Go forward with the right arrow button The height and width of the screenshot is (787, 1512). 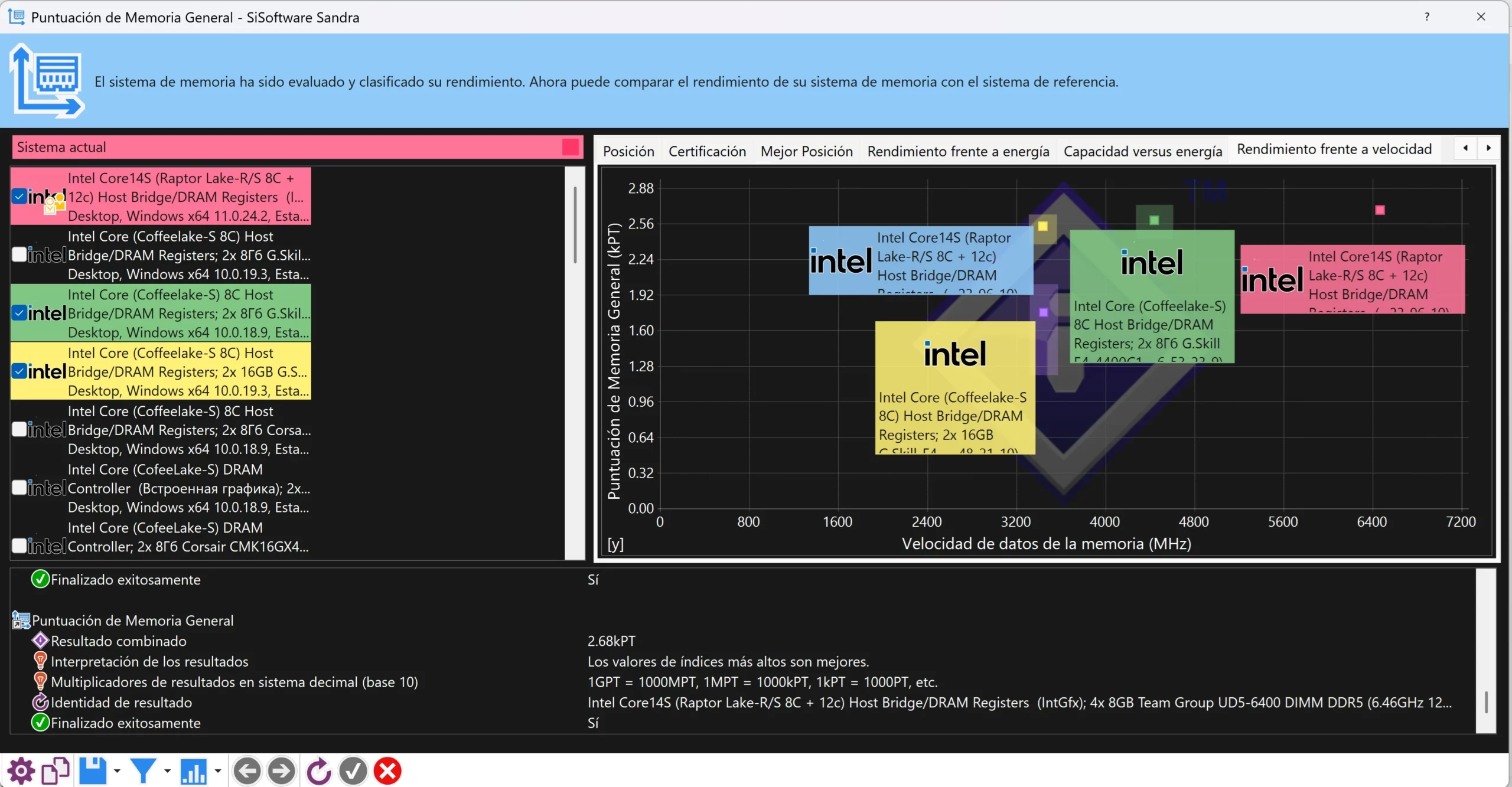point(281,770)
